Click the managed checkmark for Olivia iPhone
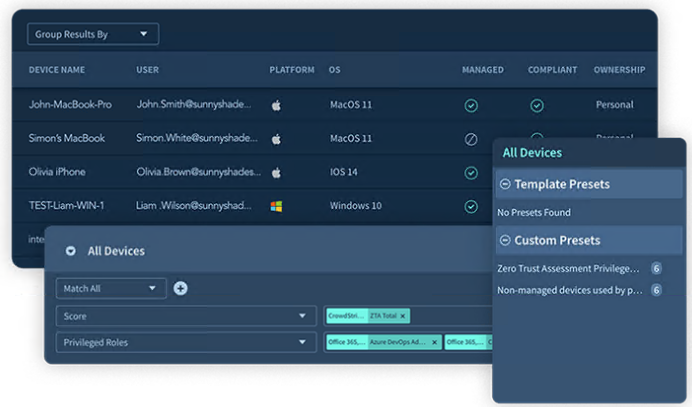The image size is (692, 407). coord(471,173)
